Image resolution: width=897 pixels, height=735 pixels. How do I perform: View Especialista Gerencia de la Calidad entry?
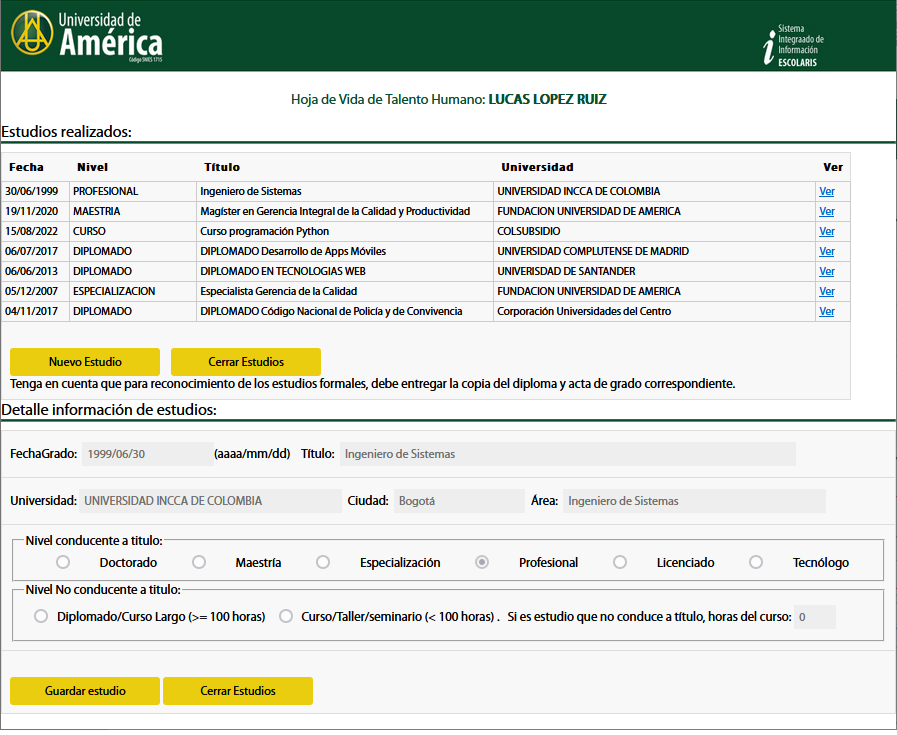pyautogui.click(x=827, y=291)
